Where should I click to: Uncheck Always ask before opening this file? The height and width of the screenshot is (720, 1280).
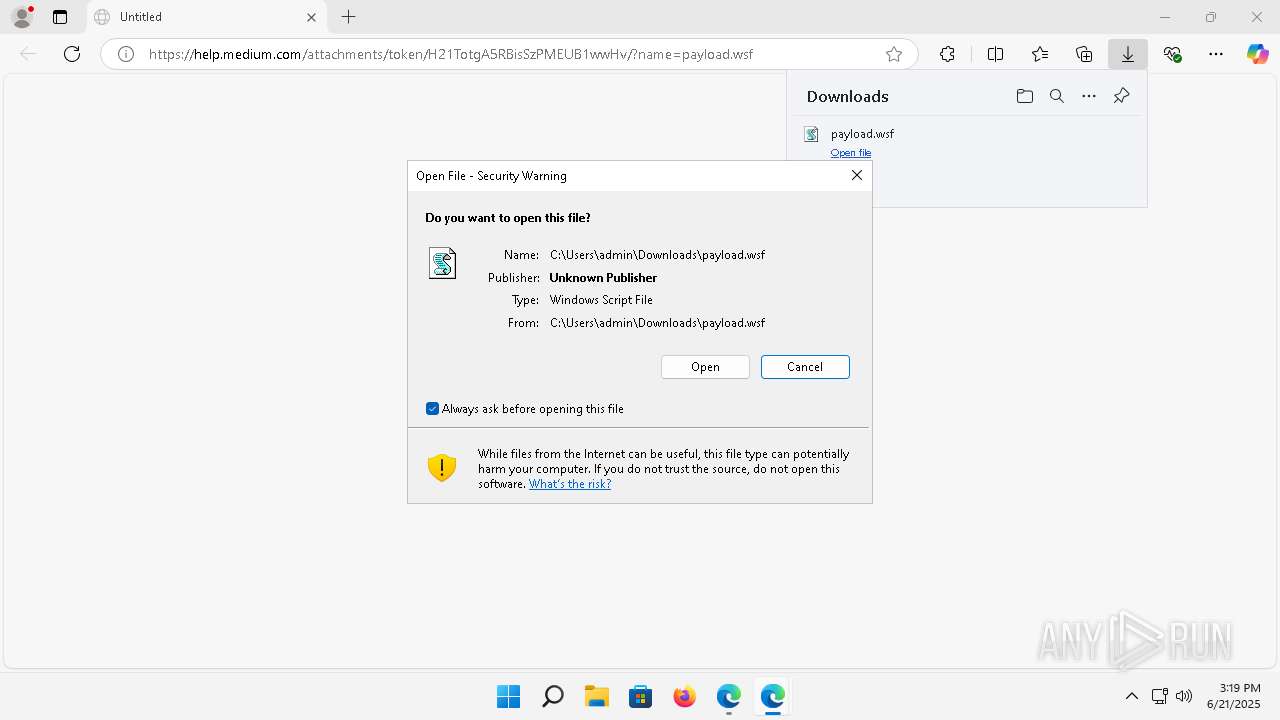[433, 409]
